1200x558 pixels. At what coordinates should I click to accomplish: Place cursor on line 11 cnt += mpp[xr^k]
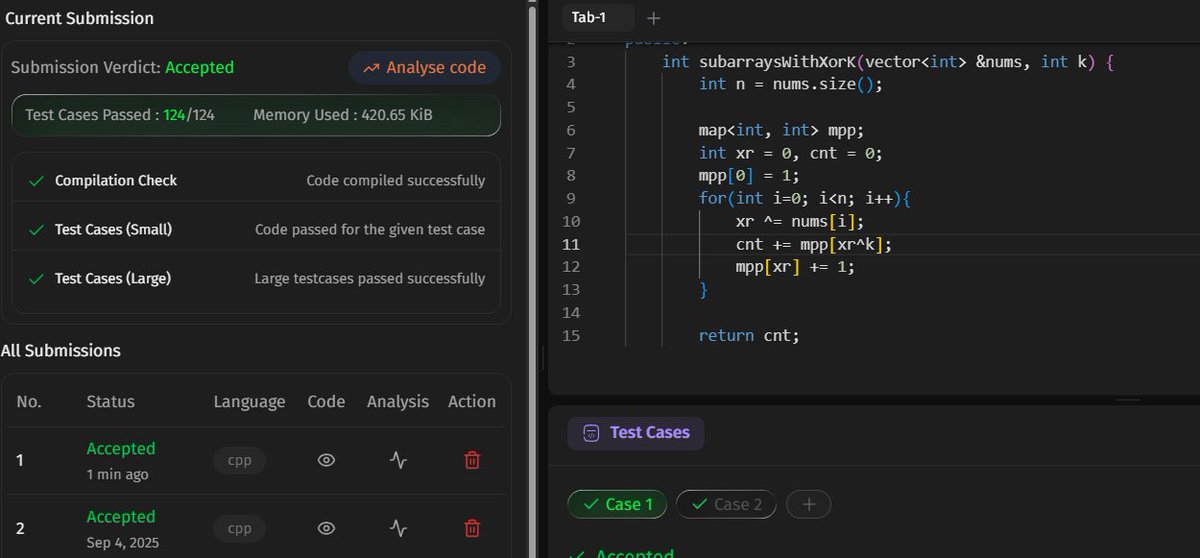(x=813, y=244)
